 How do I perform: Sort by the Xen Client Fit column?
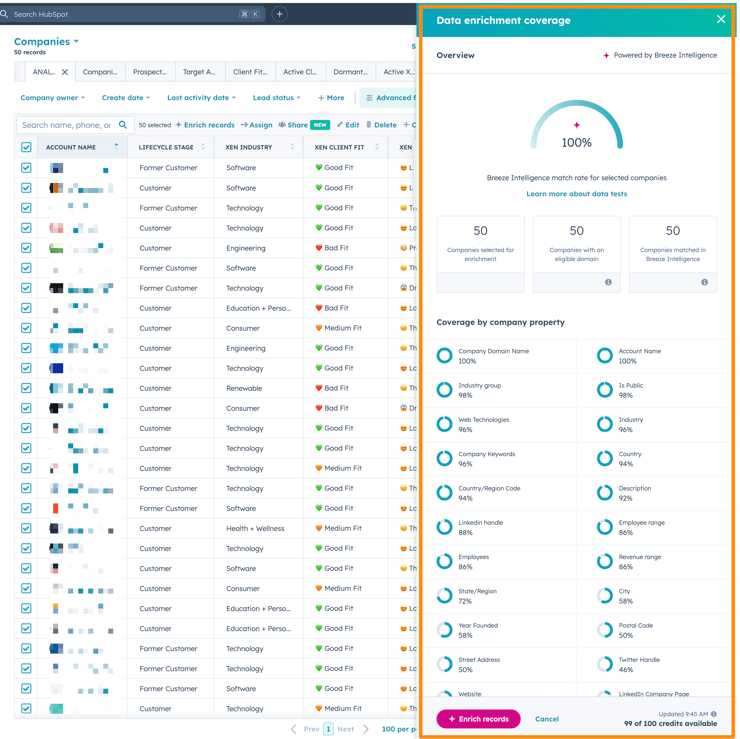pos(346,147)
